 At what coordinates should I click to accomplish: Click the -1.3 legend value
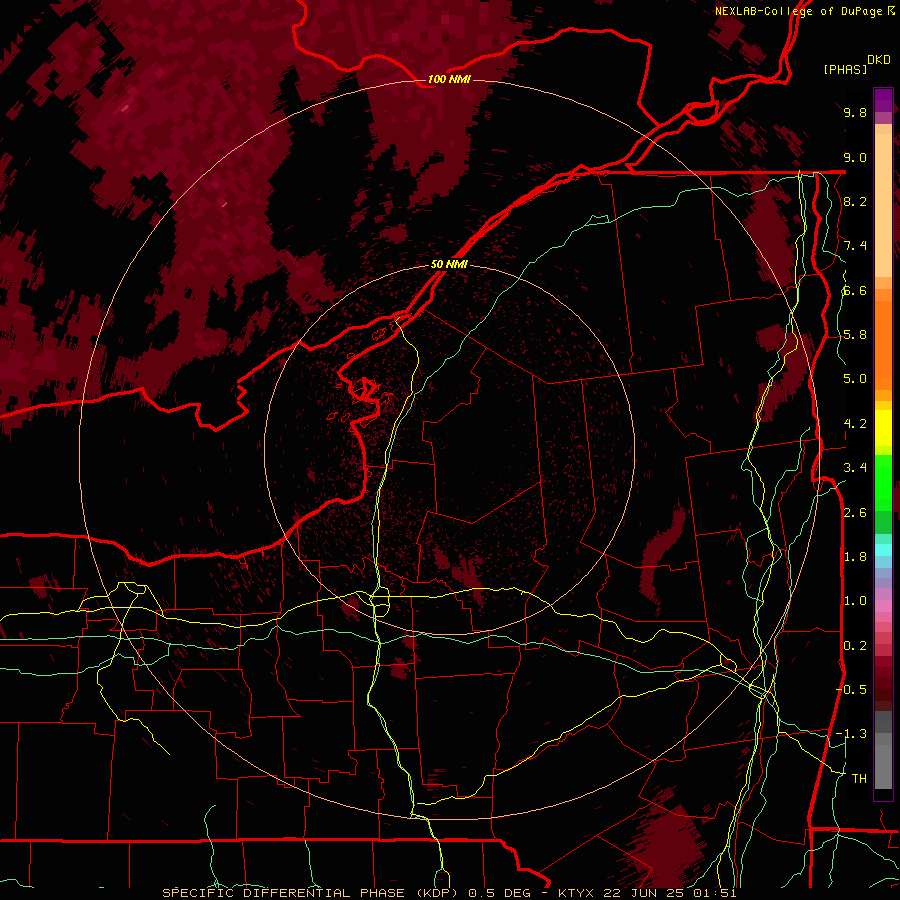click(851, 734)
